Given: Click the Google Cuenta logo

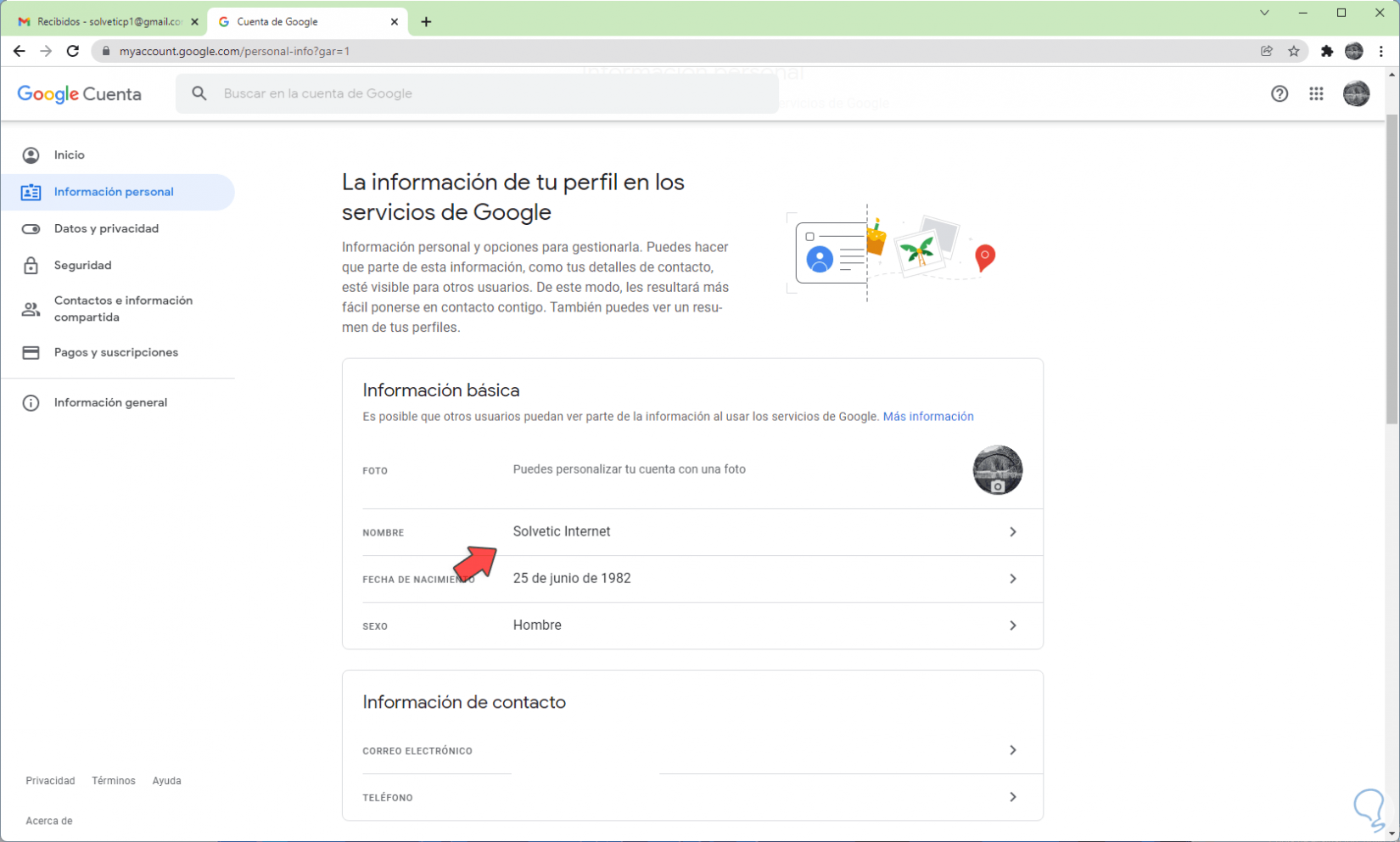Looking at the screenshot, I should click(80, 93).
